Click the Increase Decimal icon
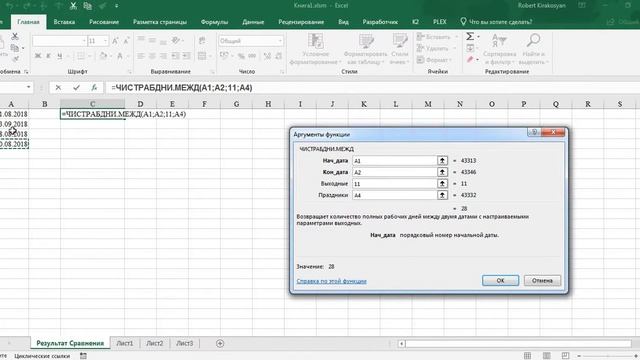 pyautogui.click(x=267, y=56)
